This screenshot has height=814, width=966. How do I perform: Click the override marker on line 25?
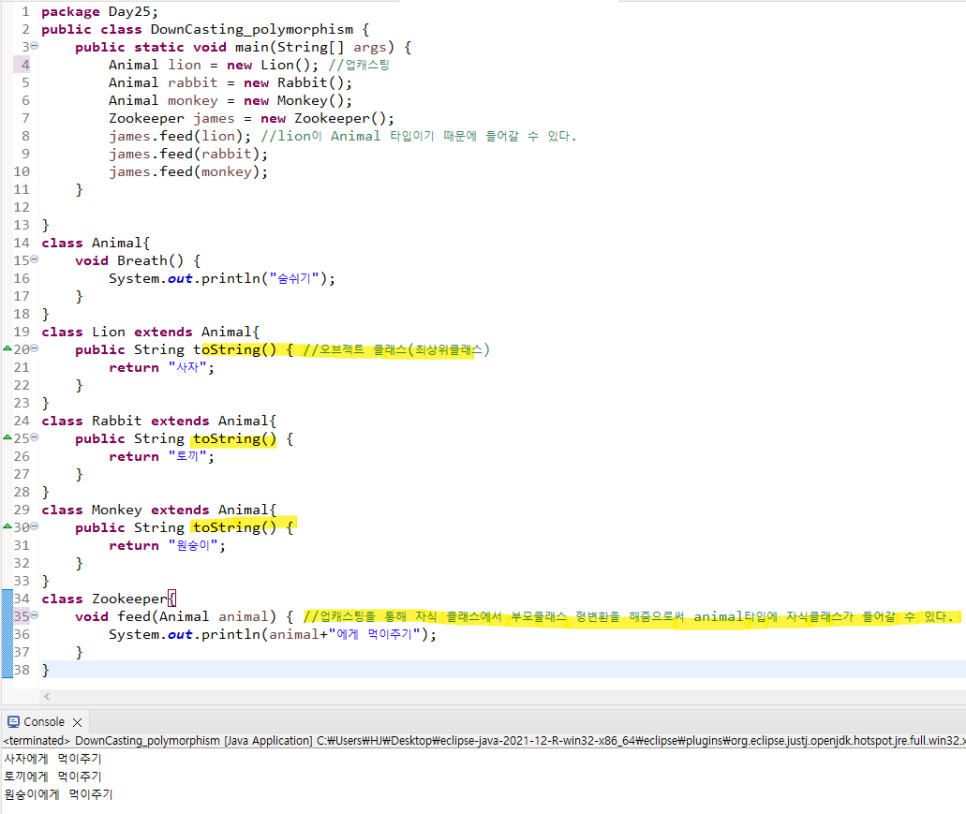tap(7, 437)
